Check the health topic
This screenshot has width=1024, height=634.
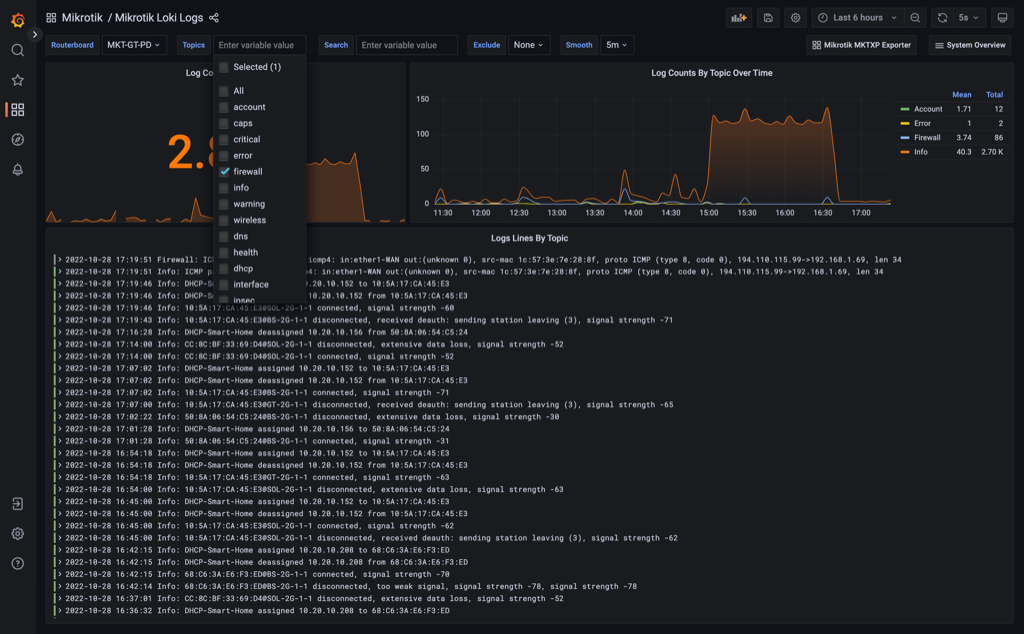click(x=224, y=252)
